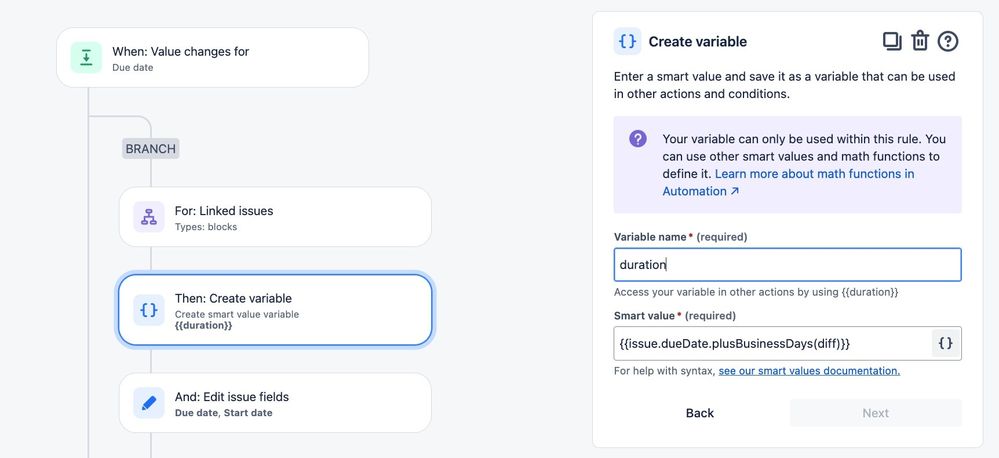Delete component via trash icon
The height and width of the screenshot is (458, 999).
click(x=920, y=41)
